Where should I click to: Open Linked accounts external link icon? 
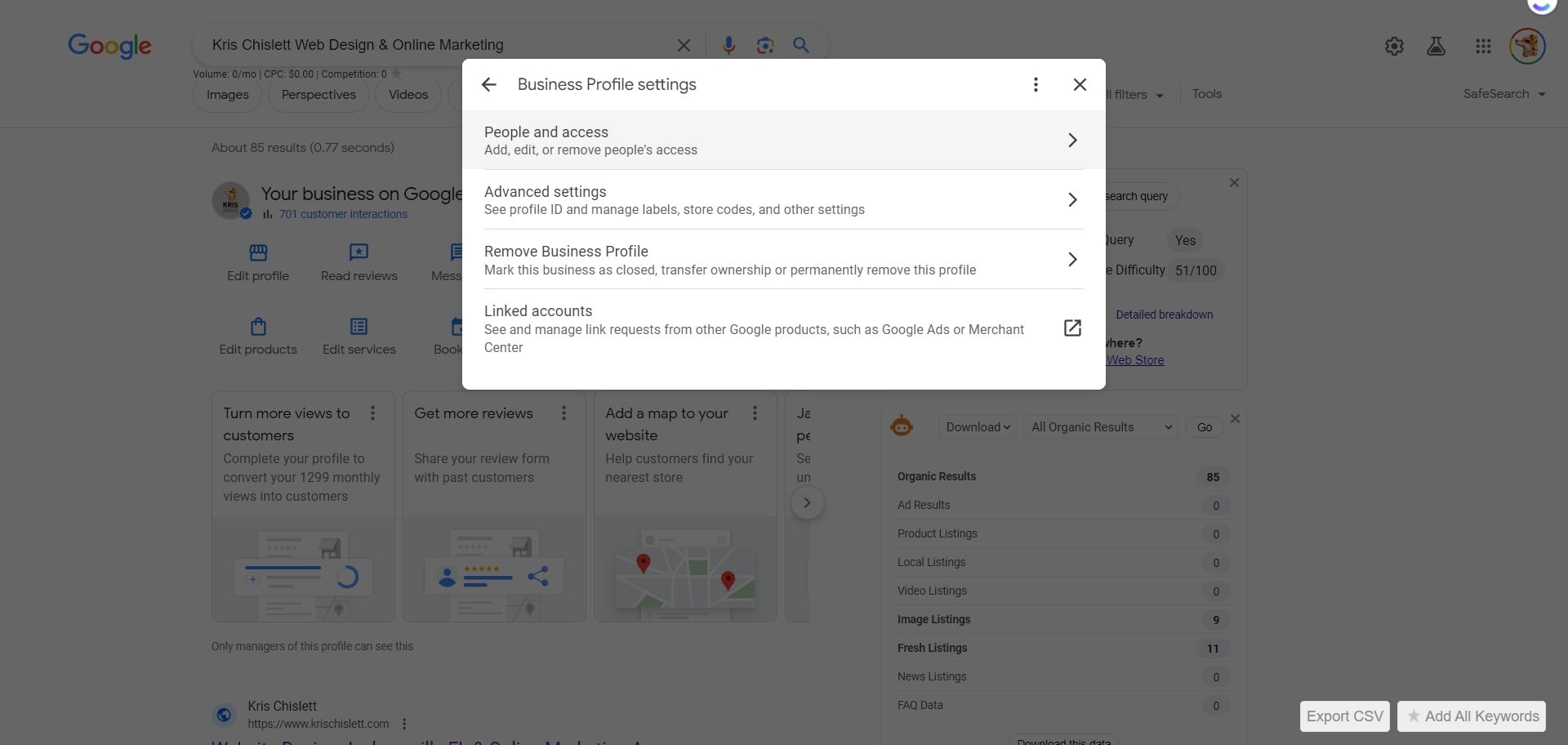(1072, 328)
